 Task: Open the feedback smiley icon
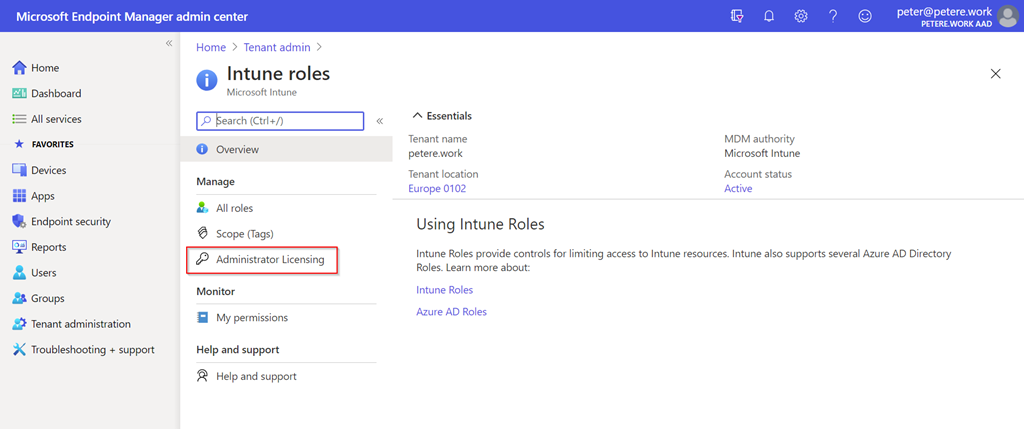pyautogui.click(x=865, y=16)
